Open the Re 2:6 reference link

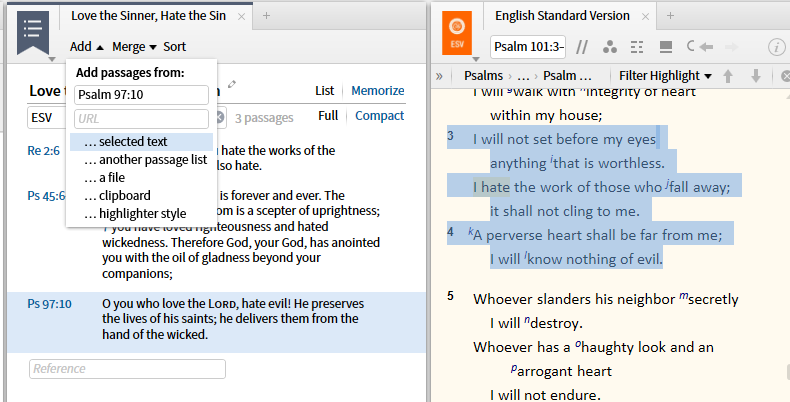click(x=43, y=151)
